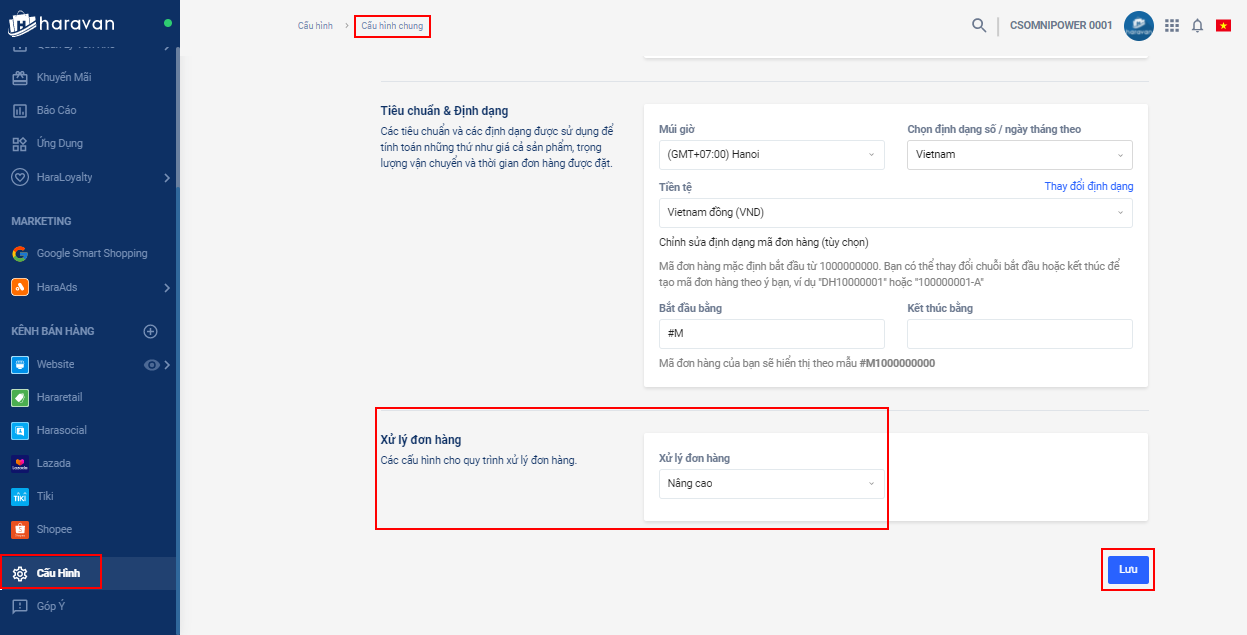The height and width of the screenshot is (635, 1247).
Task: Click CSOMNIPOWER 0001 account name
Action: click(x=1061, y=26)
